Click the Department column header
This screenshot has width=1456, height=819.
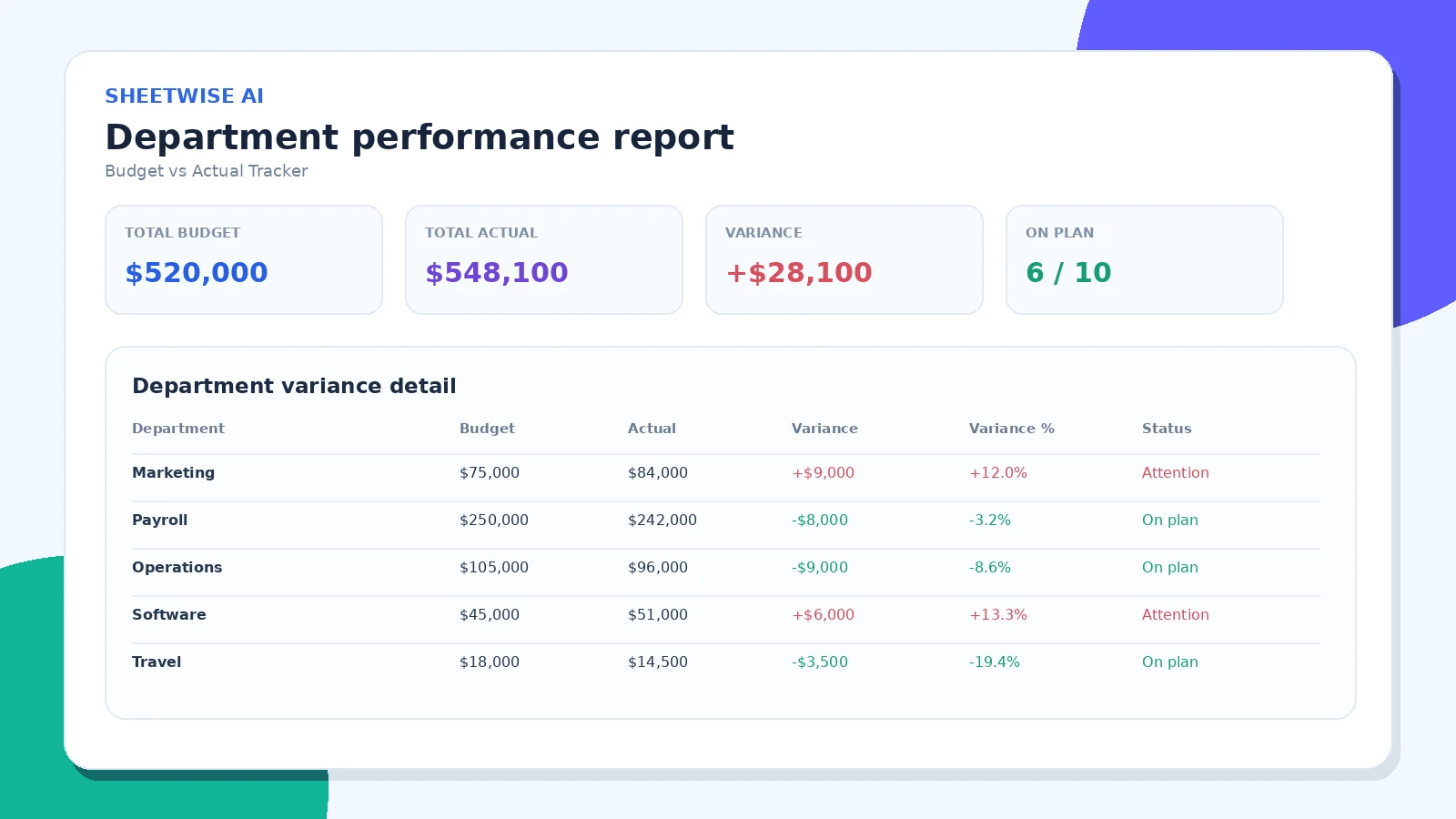click(x=178, y=429)
